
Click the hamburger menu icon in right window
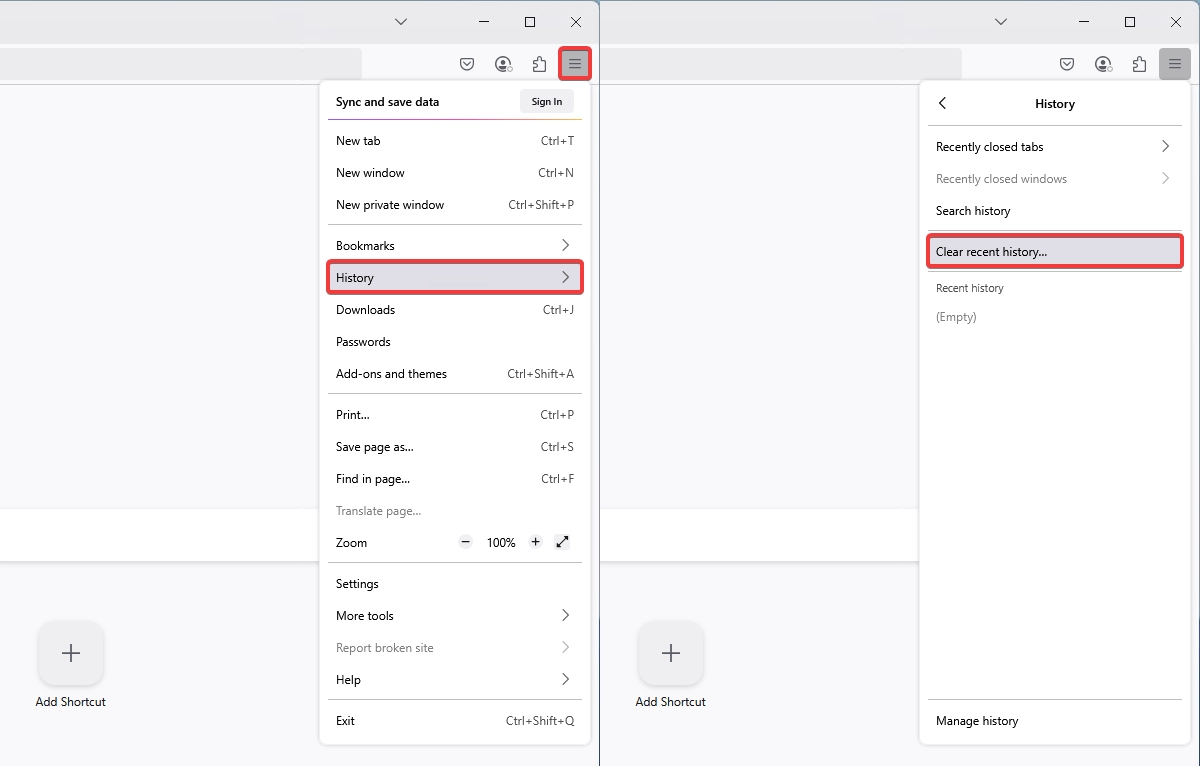coord(1175,64)
